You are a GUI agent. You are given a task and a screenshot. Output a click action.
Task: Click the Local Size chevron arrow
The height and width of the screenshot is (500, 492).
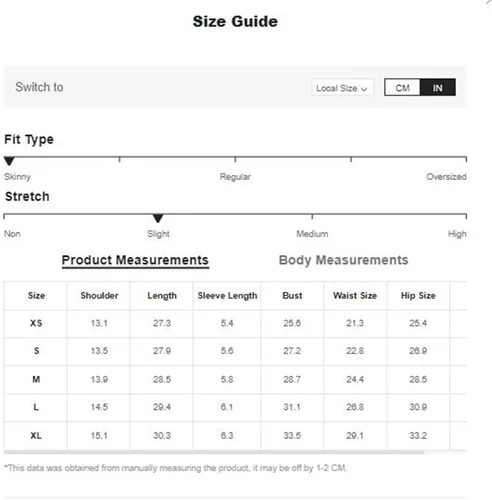coord(364,89)
